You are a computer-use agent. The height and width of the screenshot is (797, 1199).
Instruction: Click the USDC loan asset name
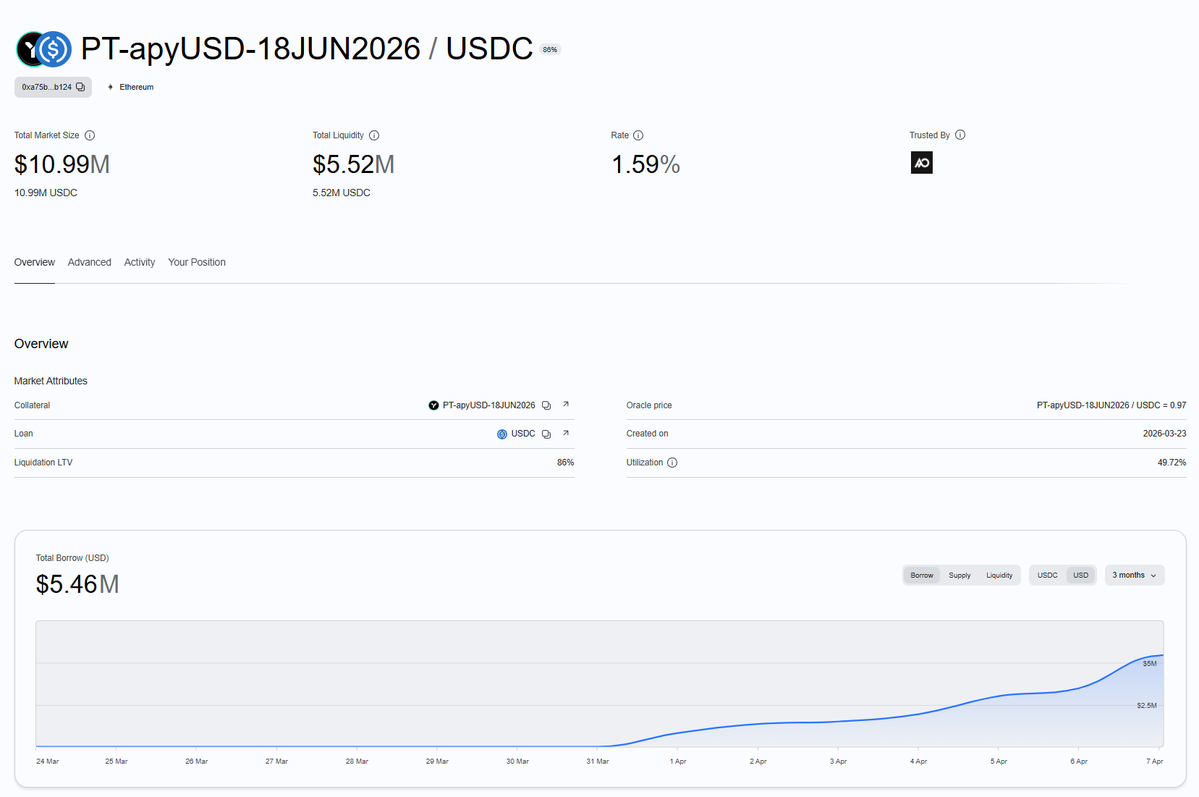tap(523, 434)
